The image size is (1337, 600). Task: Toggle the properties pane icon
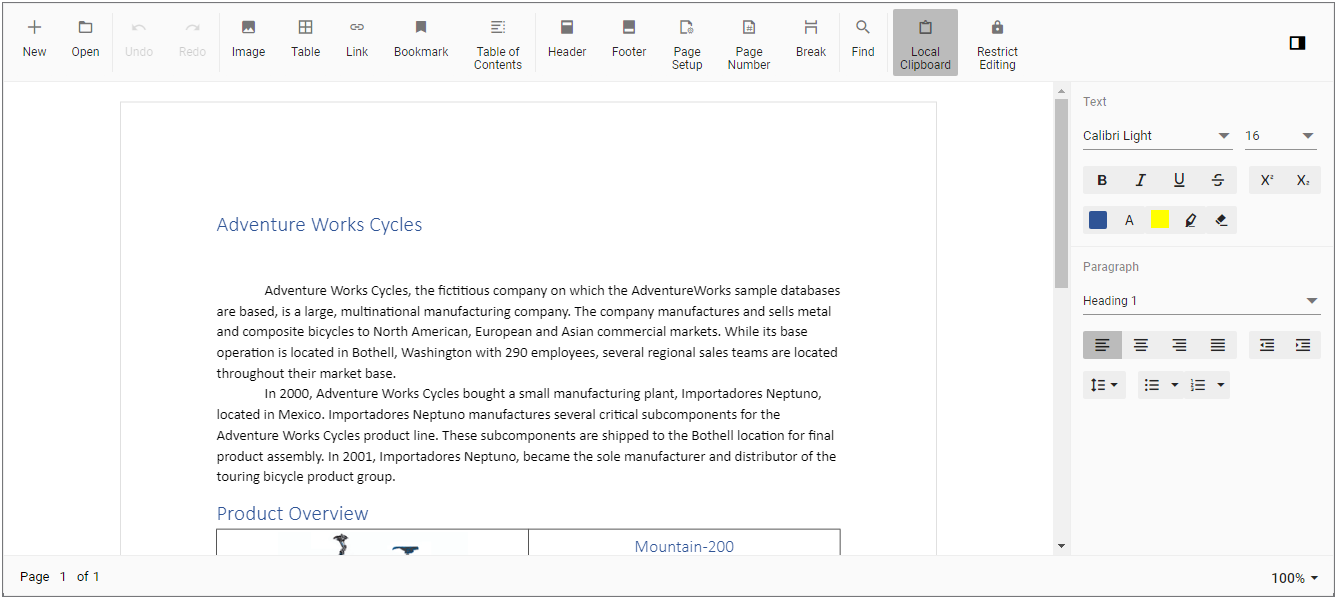[x=1297, y=43]
